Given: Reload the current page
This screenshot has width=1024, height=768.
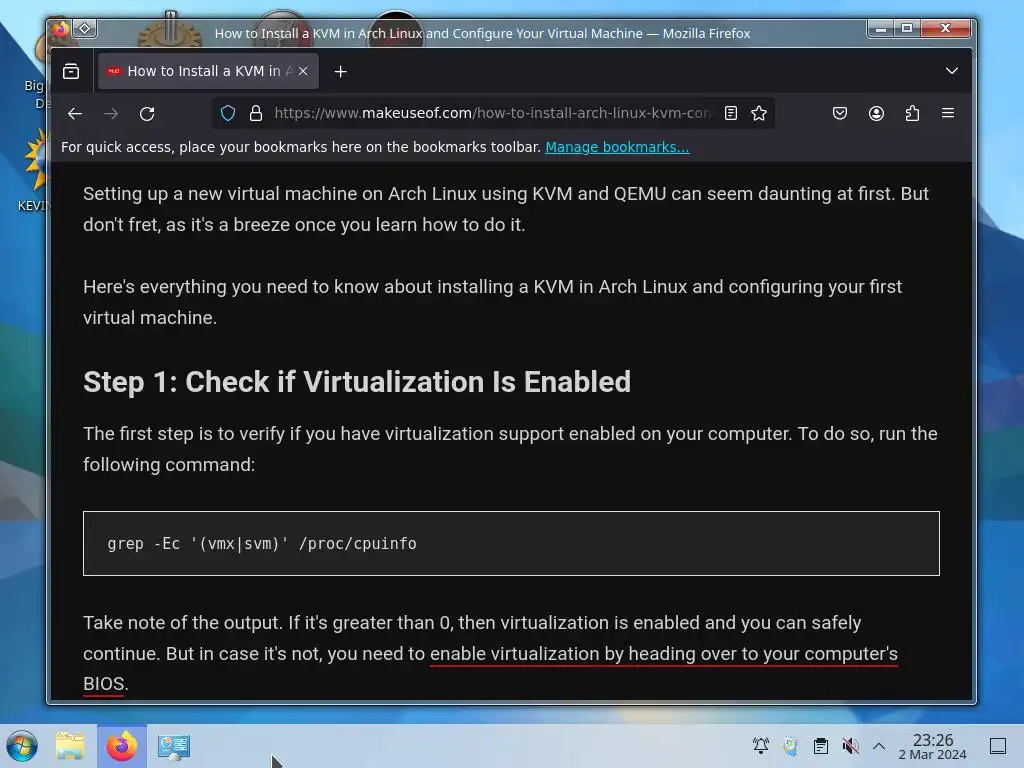Looking at the screenshot, I should pyautogui.click(x=147, y=114).
